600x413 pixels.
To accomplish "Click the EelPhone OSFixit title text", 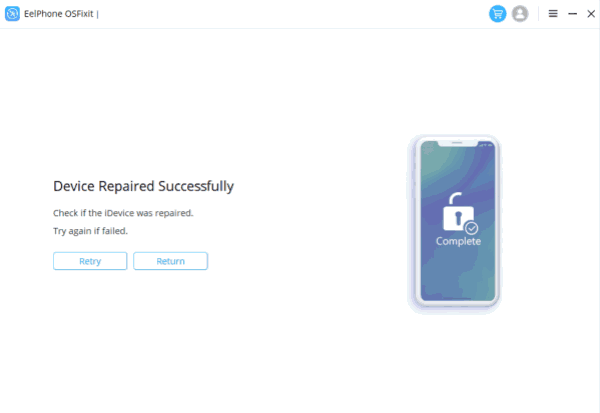I will (x=59, y=14).
